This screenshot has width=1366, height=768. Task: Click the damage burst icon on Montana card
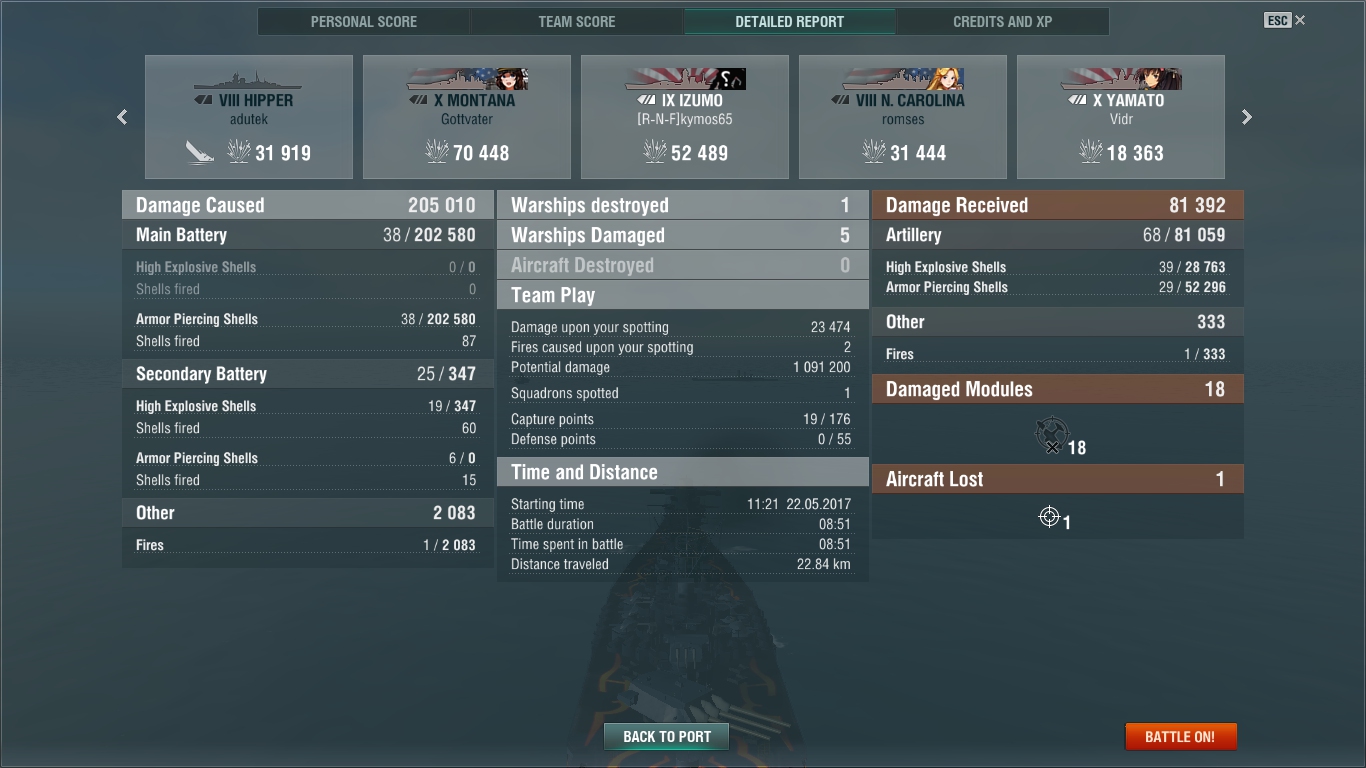click(436, 152)
